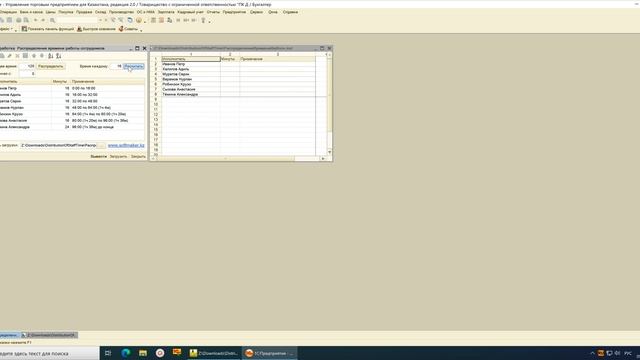Viewport: 640px width, 360px height.
Task: Show hidden tray icons chevron
Action: [x=593, y=353]
